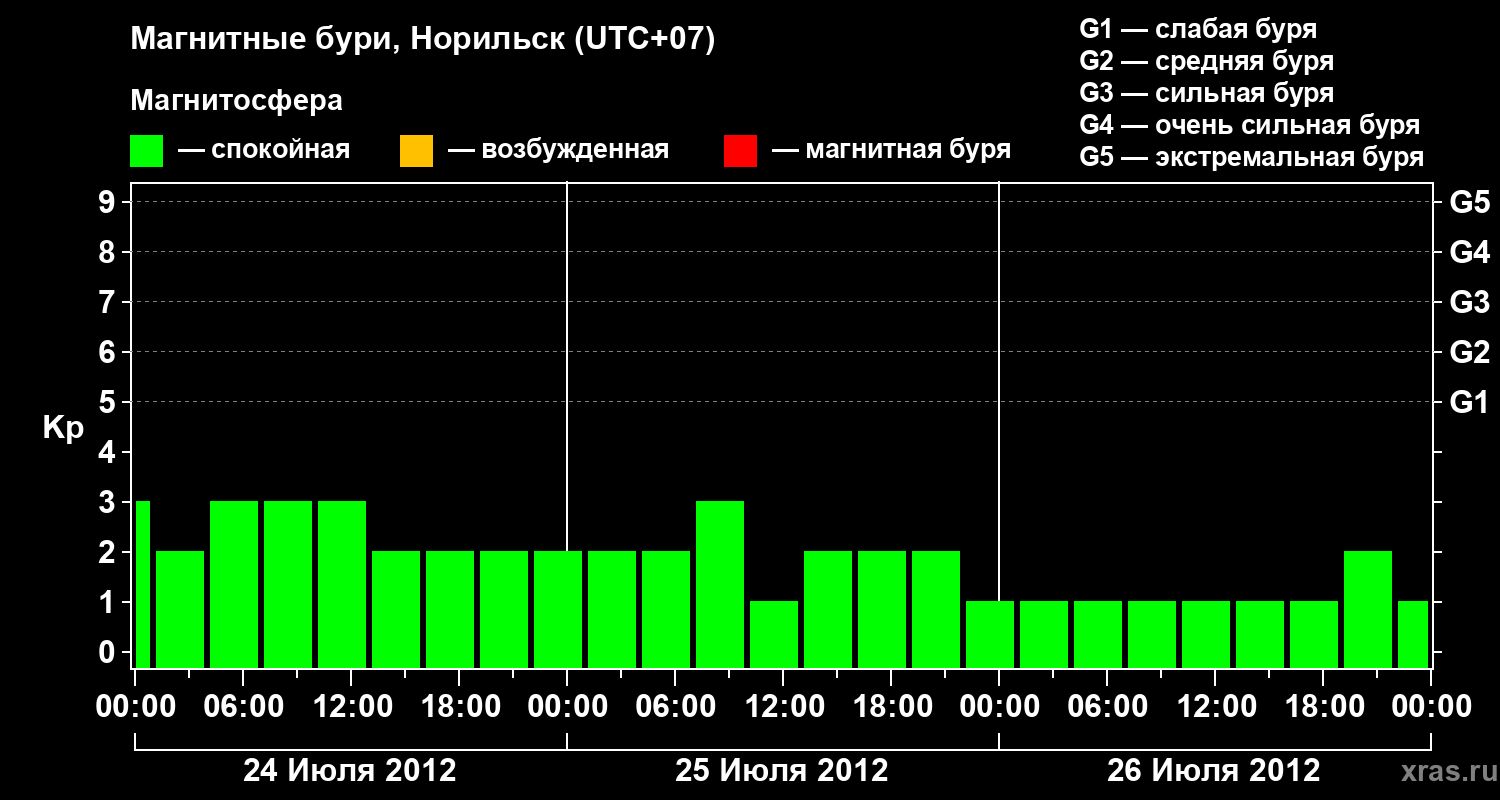Click the red 'магнитная буря' legend swatch
This screenshot has width=1500, height=800.
[740, 151]
